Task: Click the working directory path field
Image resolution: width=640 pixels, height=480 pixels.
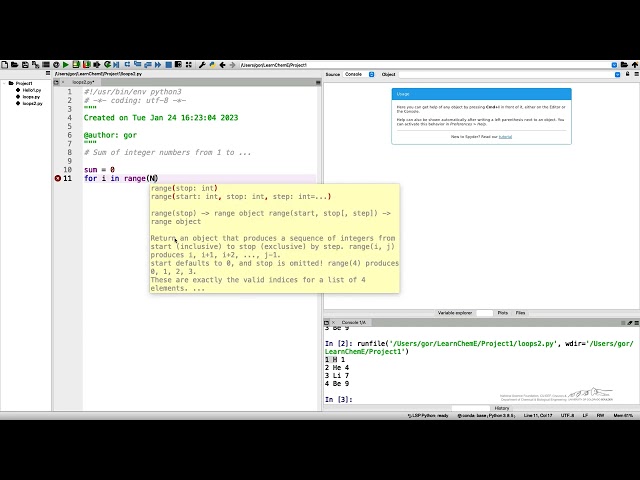Action: tap(426, 65)
